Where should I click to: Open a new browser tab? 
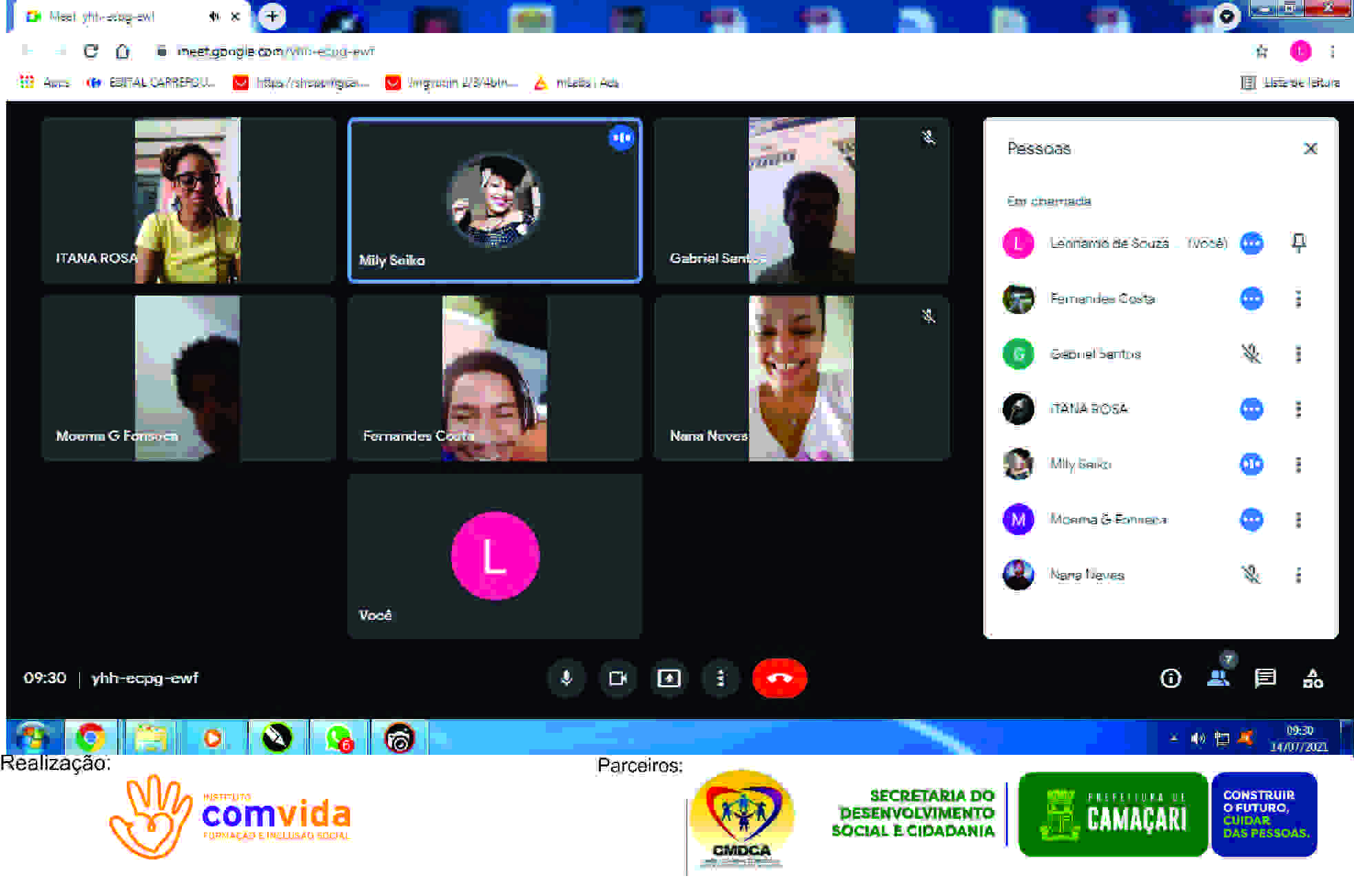pos(272,17)
